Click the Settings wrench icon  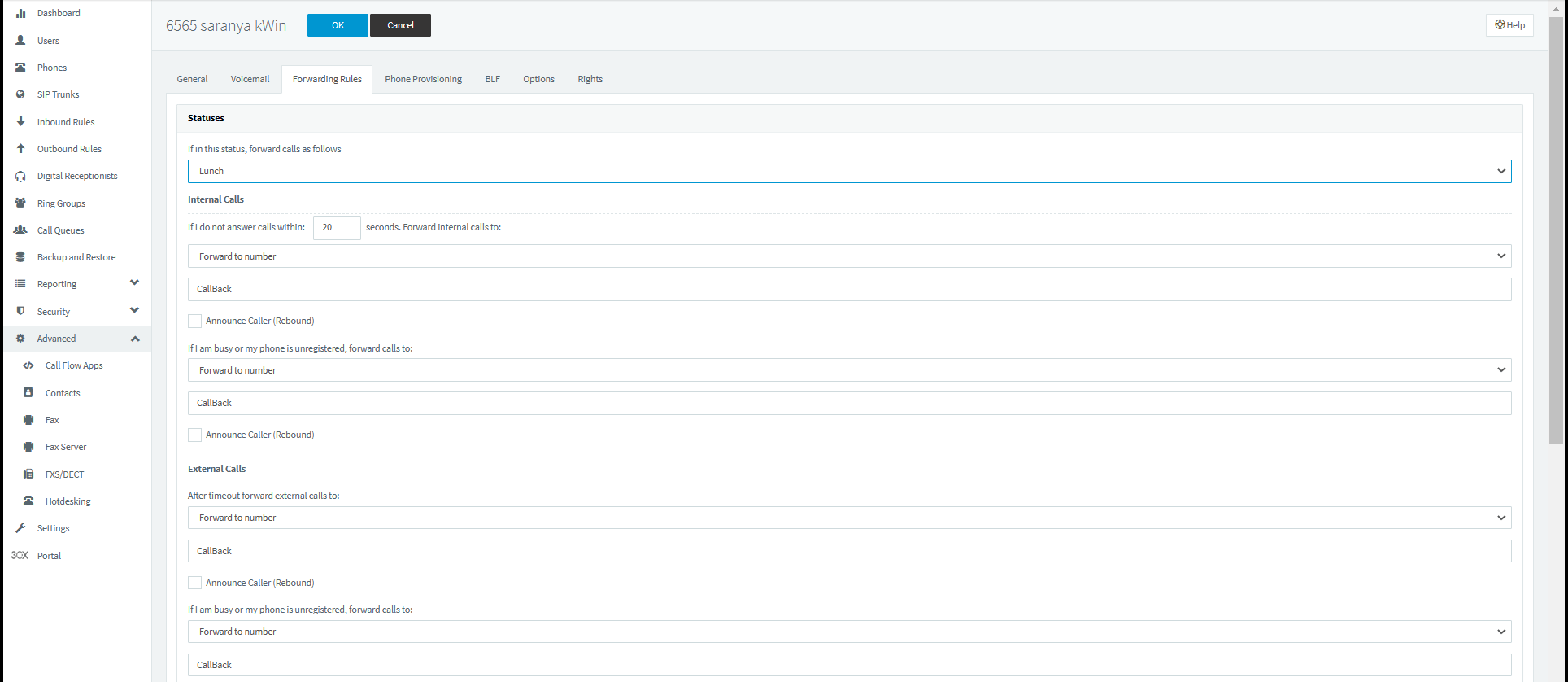pyautogui.click(x=21, y=528)
